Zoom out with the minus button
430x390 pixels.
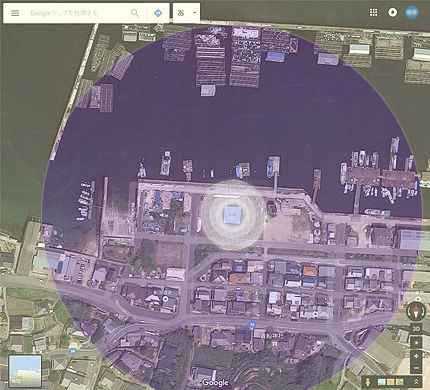(x=416, y=368)
